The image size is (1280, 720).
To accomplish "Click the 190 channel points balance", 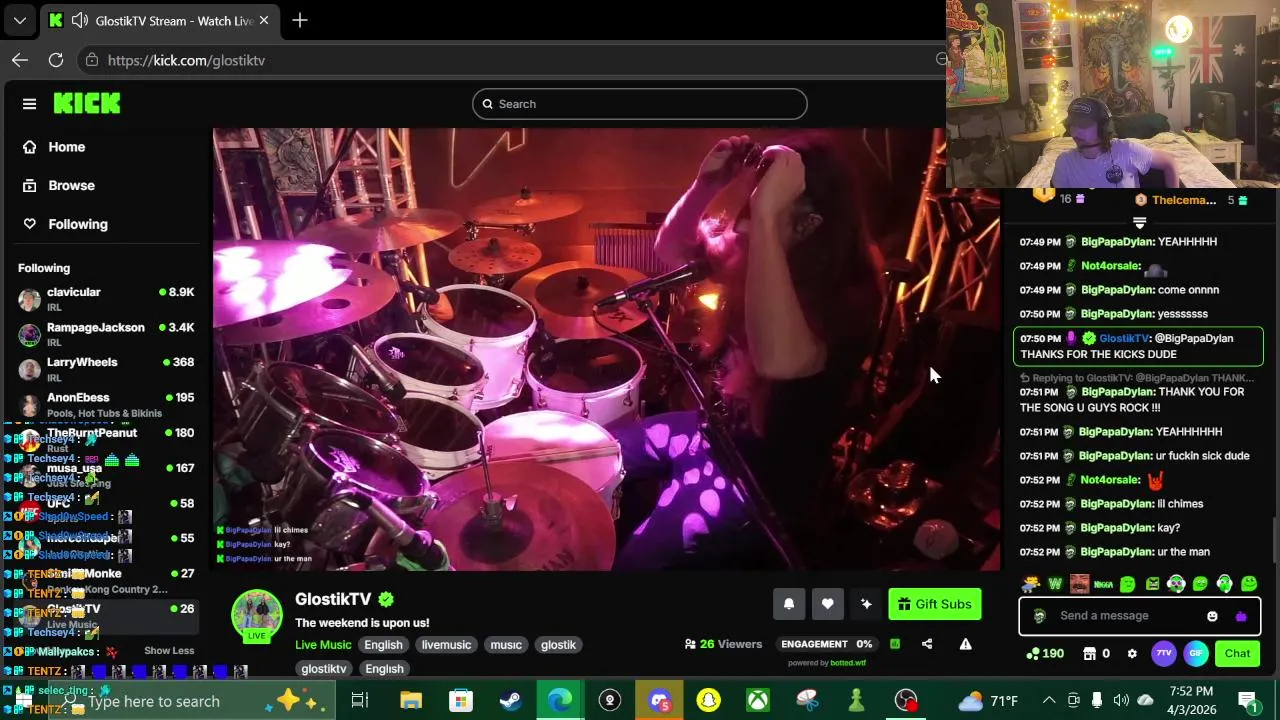I will 1045,654.
